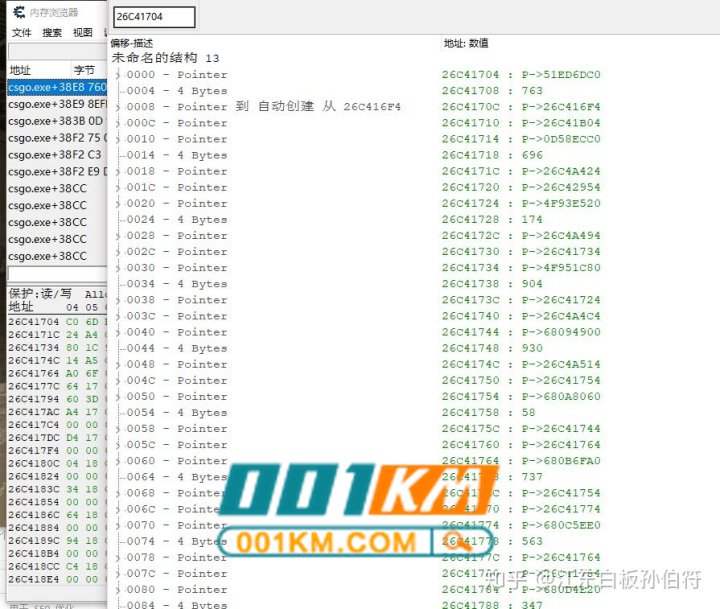Expand the 002C - Pointer node
The image size is (720, 609).
118,252
